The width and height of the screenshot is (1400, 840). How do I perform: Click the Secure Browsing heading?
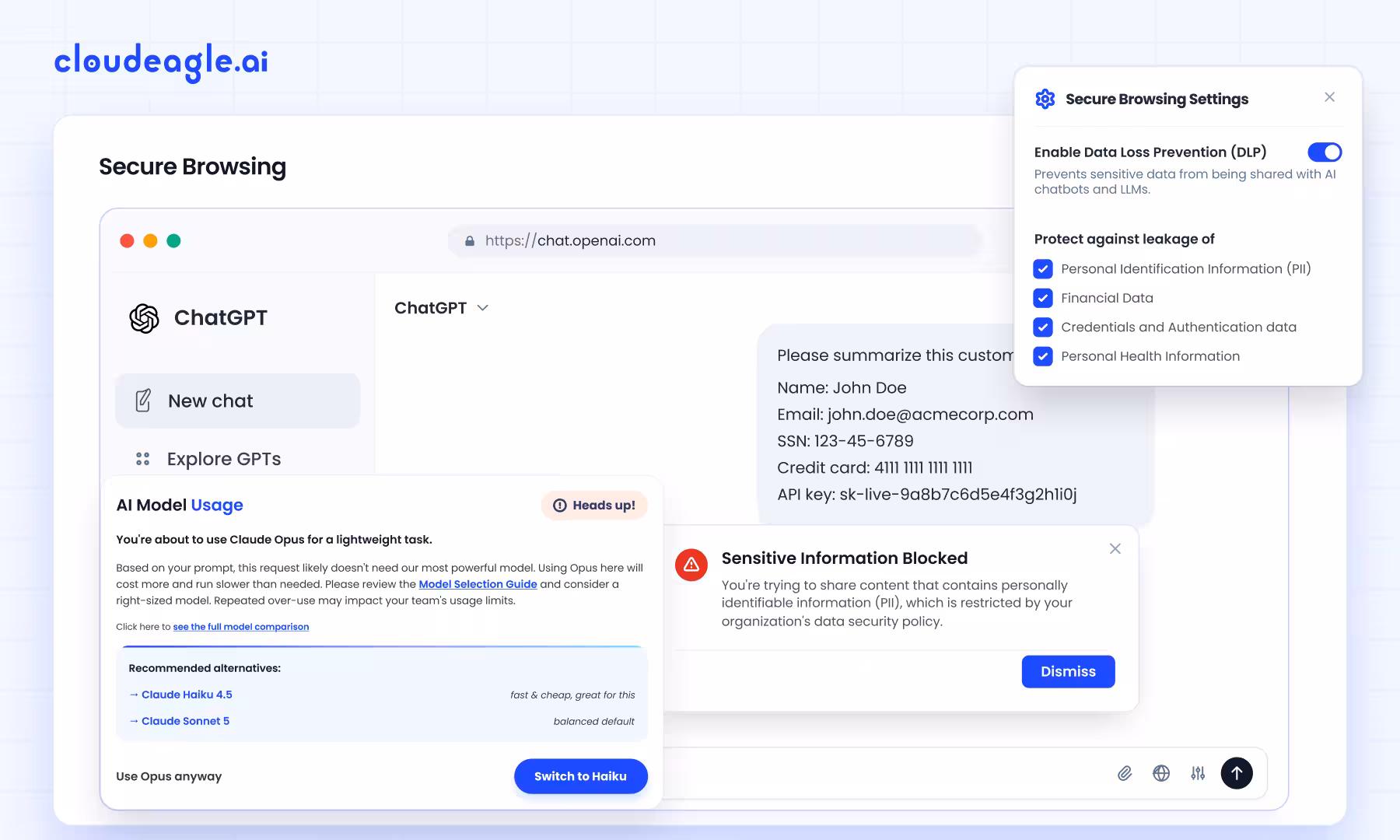(192, 166)
